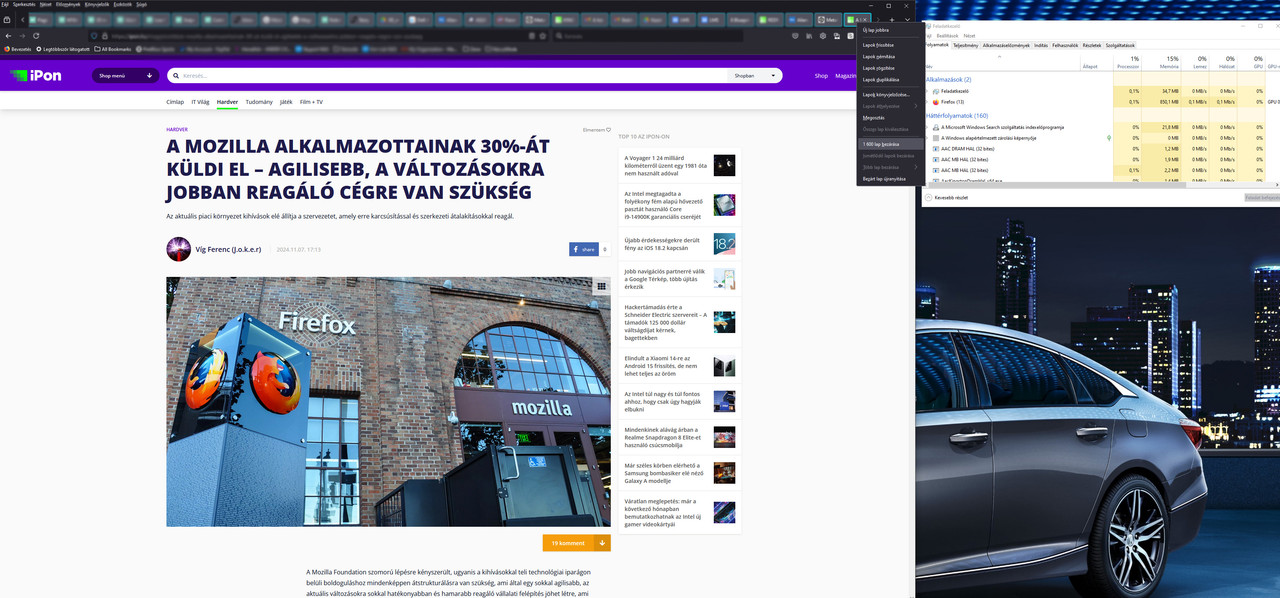Screen dimensions: 1280x598
Task: Expand Windows alapértelmezett zárolási képernyője row
Action: point(927,138)
